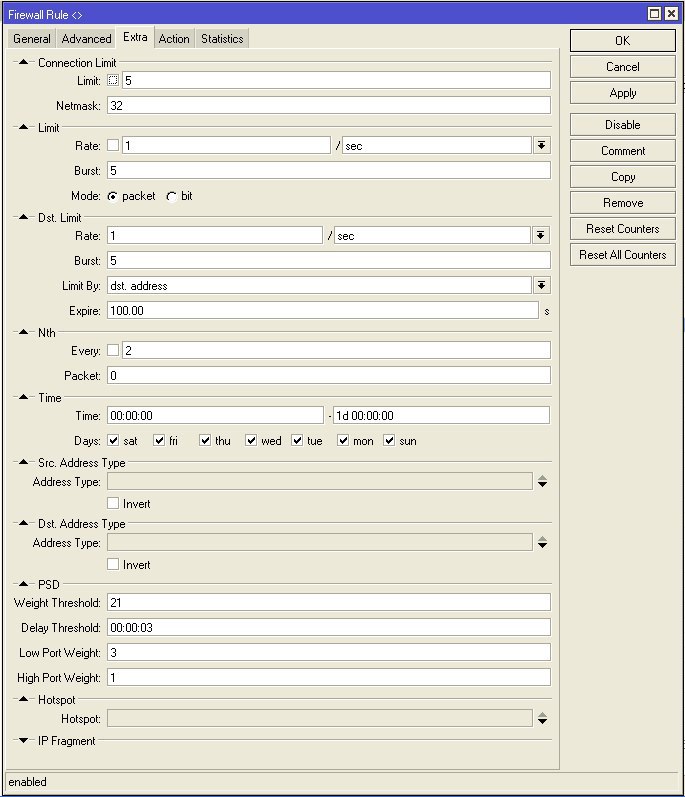This screenshot has width=685, height=797.
Task: Uncheck the thu day checkbox
Action: (x=205, y=441)
